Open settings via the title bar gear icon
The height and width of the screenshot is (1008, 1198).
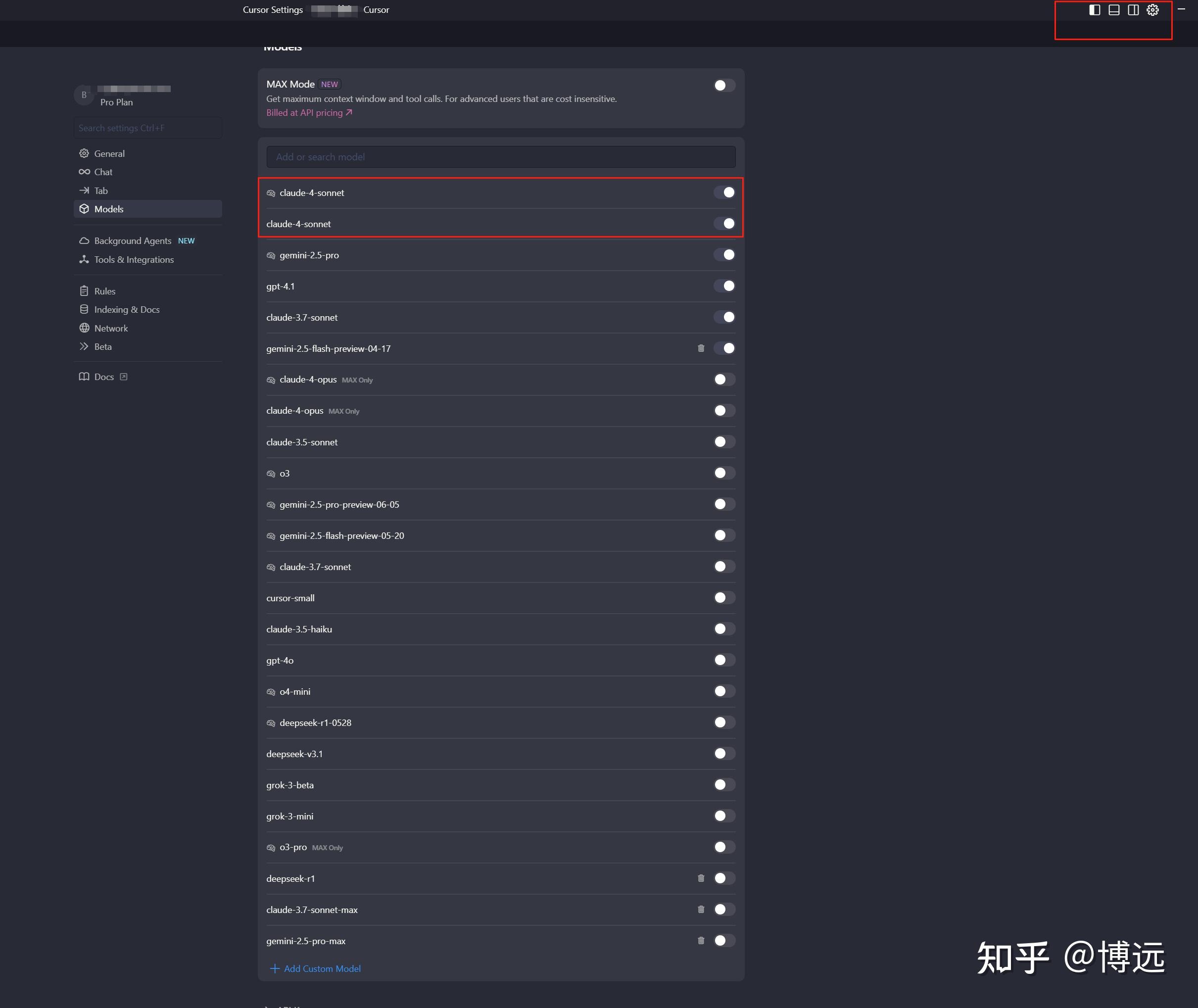(1152, 10)
